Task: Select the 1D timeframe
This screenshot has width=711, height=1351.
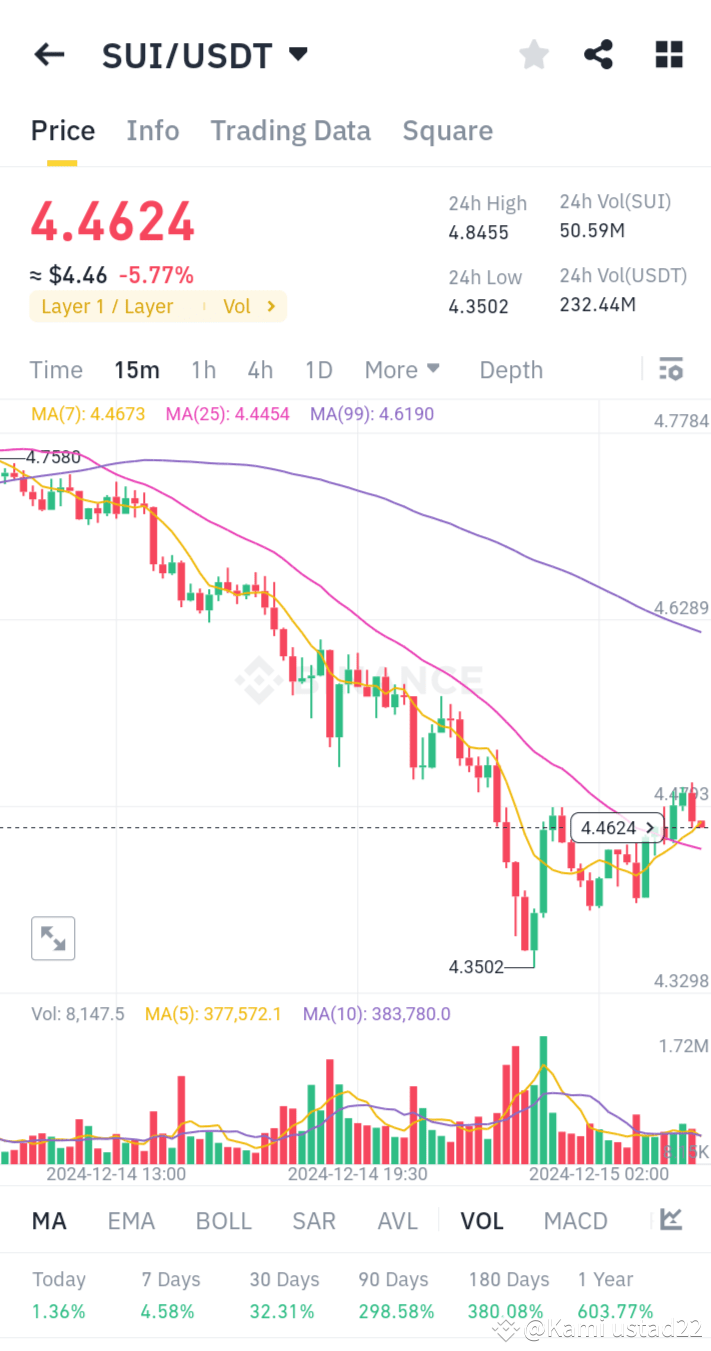Action: pyautogui.click(x=318, y=369)
